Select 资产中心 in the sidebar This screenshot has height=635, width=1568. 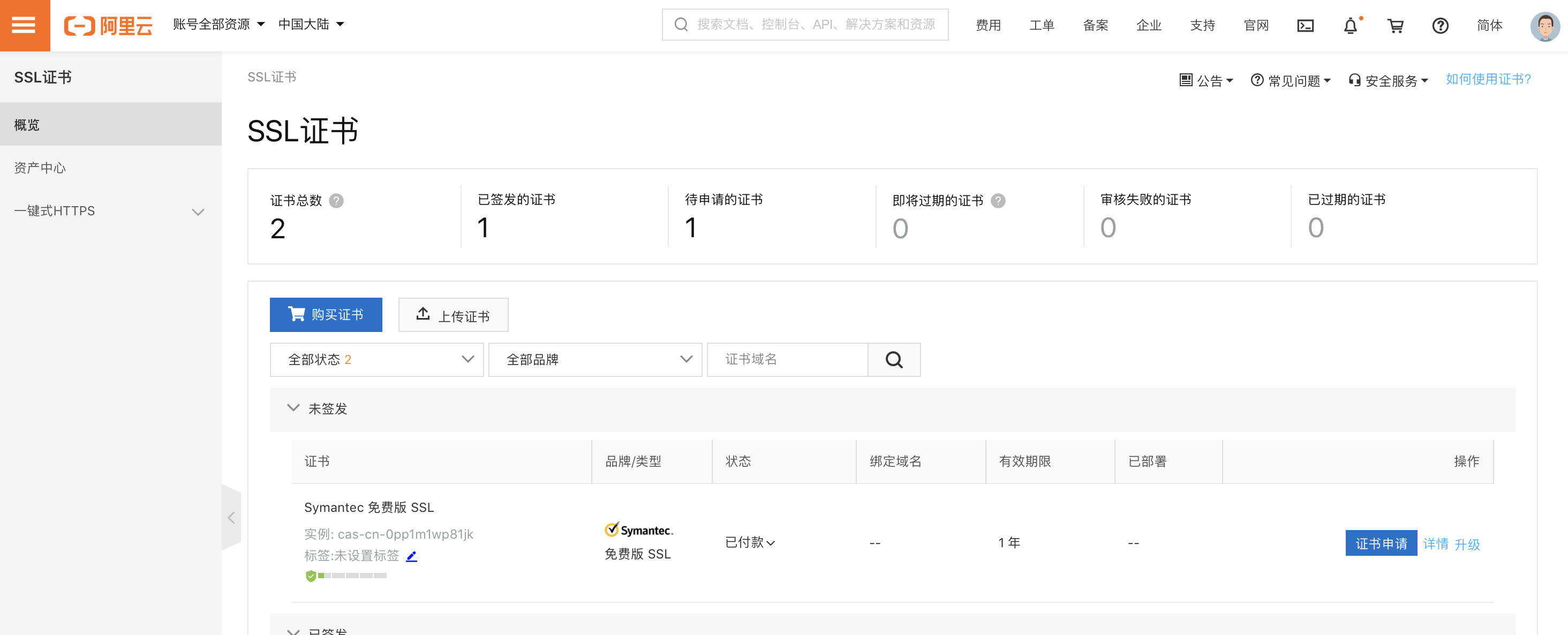coord(40,168)
